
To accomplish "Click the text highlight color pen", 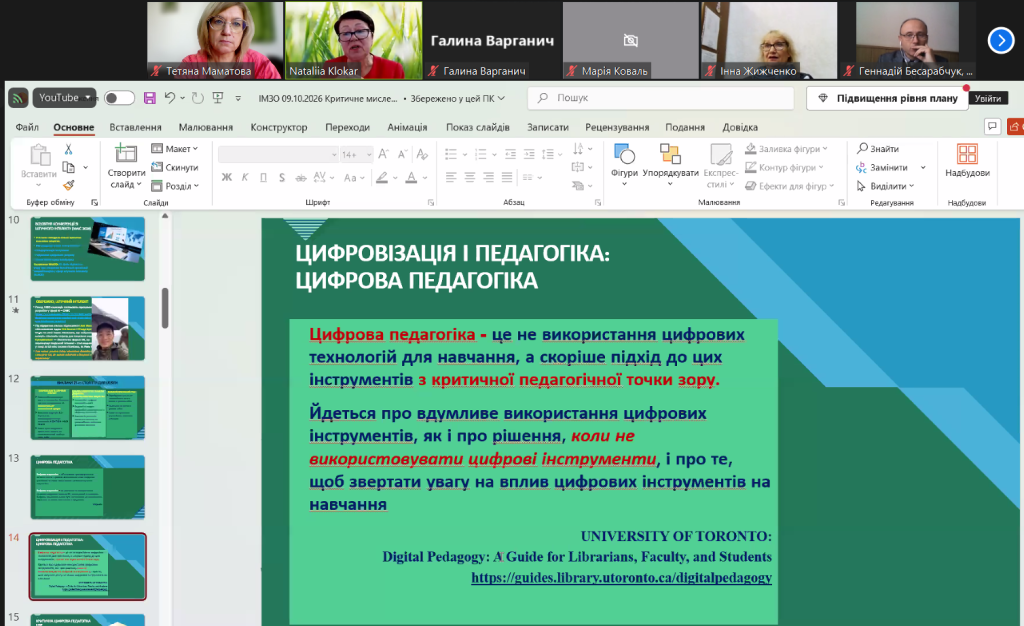I will click(382, 177).
